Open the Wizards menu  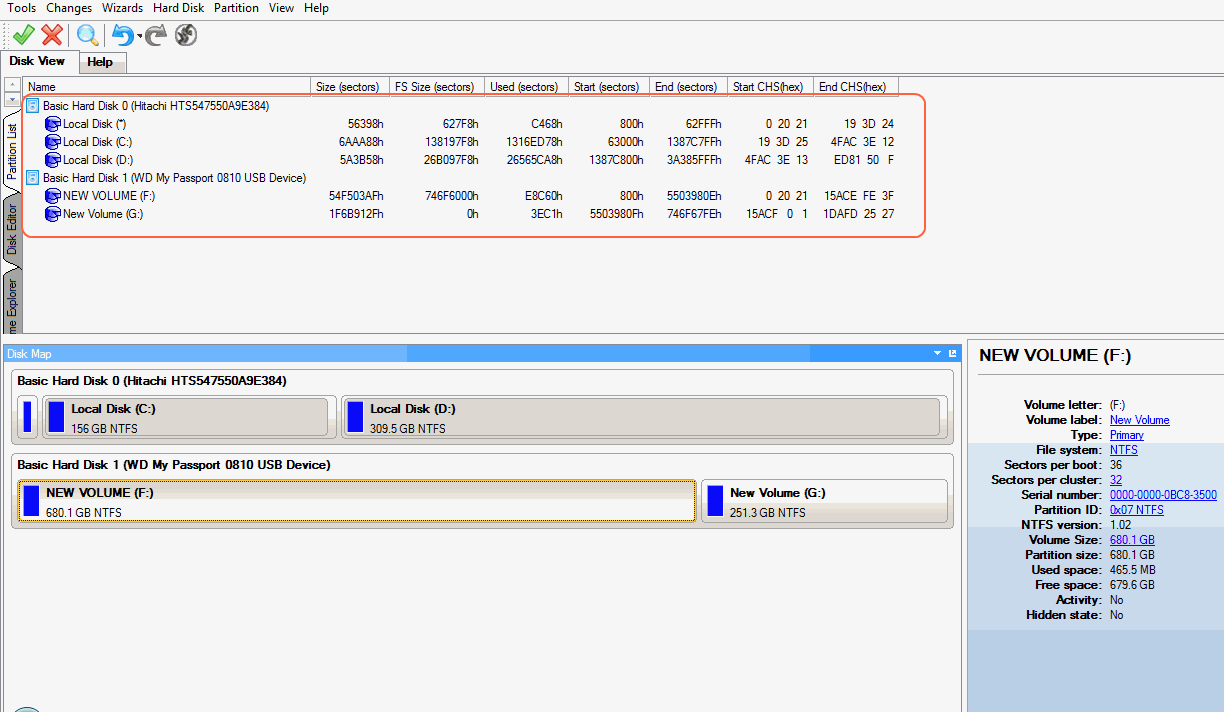[x=122, y=8]
